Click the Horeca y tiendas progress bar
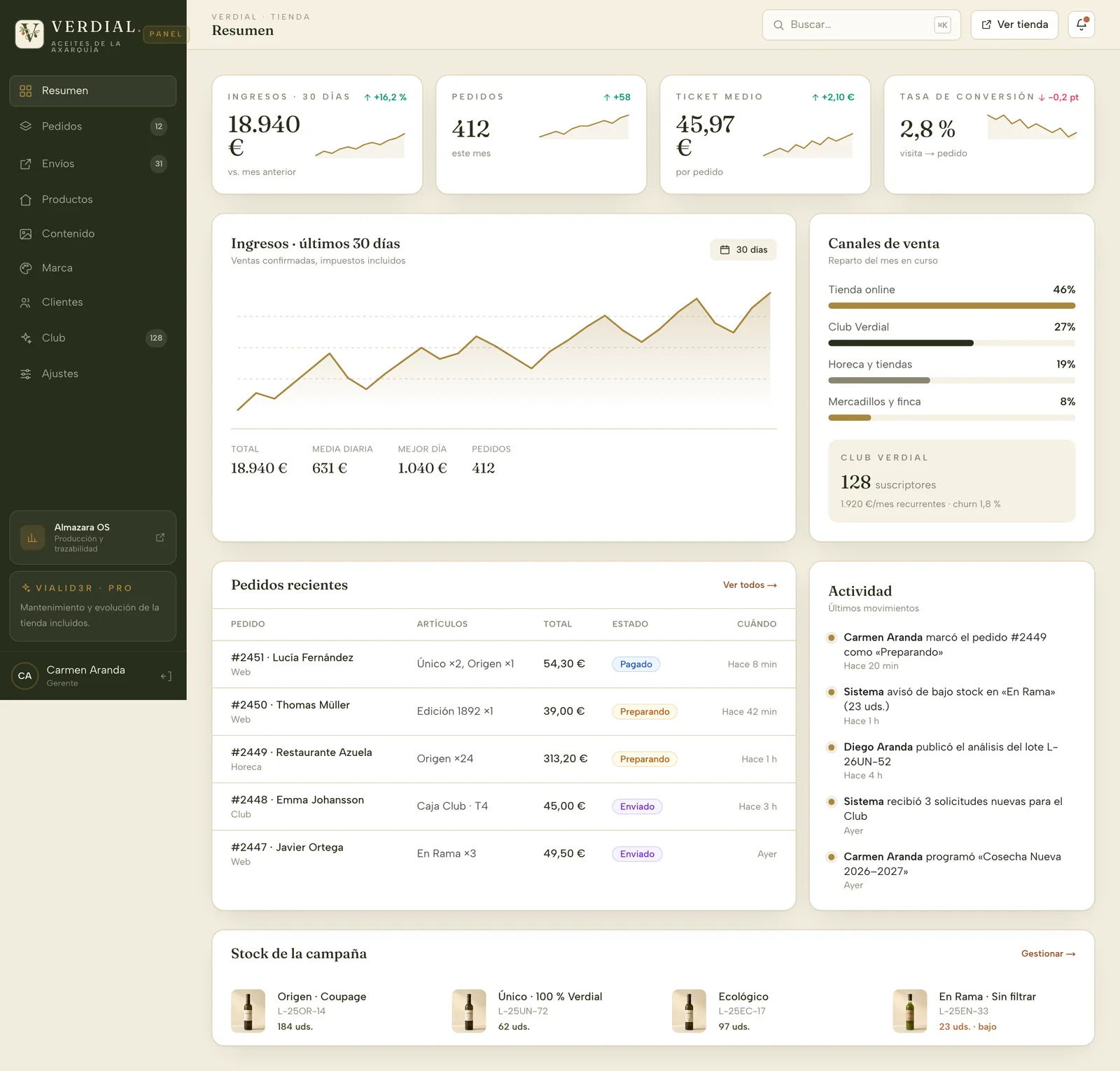 coord(951,381)
